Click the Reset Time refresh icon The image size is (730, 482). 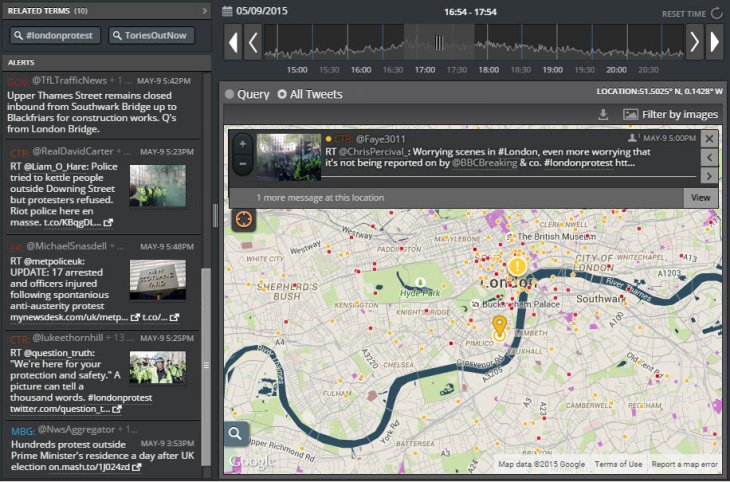716,13
